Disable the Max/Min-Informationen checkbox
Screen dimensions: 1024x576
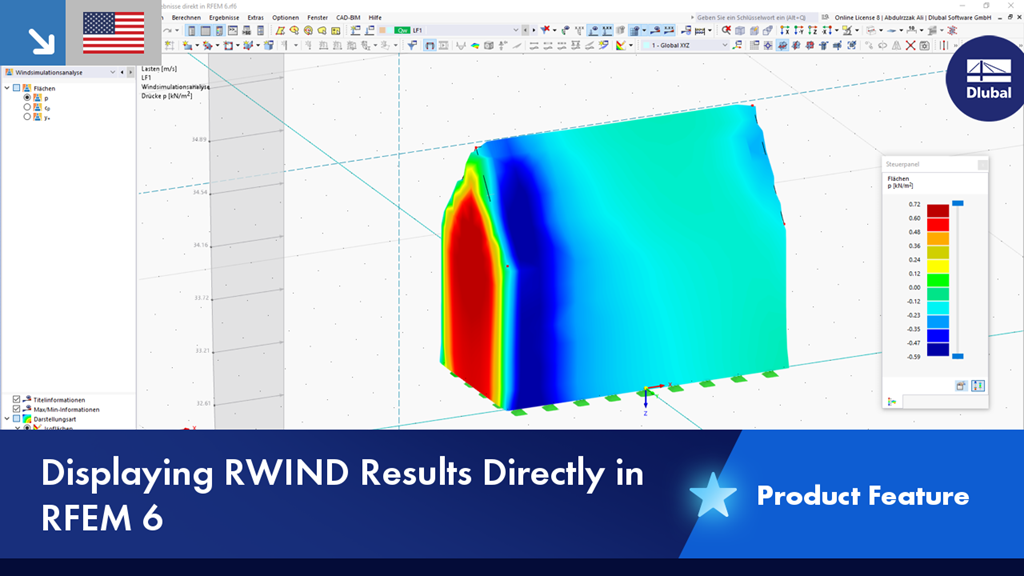click(16, 409)
